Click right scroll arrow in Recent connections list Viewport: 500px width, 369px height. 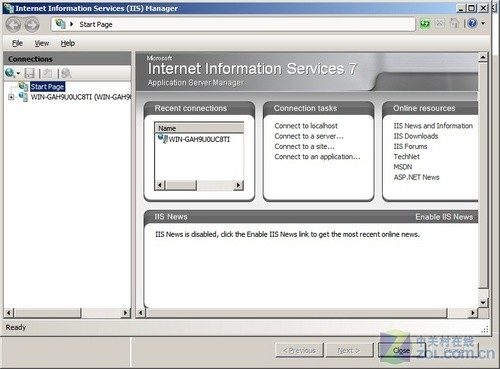pyautogui.click(x=238, y=185)
